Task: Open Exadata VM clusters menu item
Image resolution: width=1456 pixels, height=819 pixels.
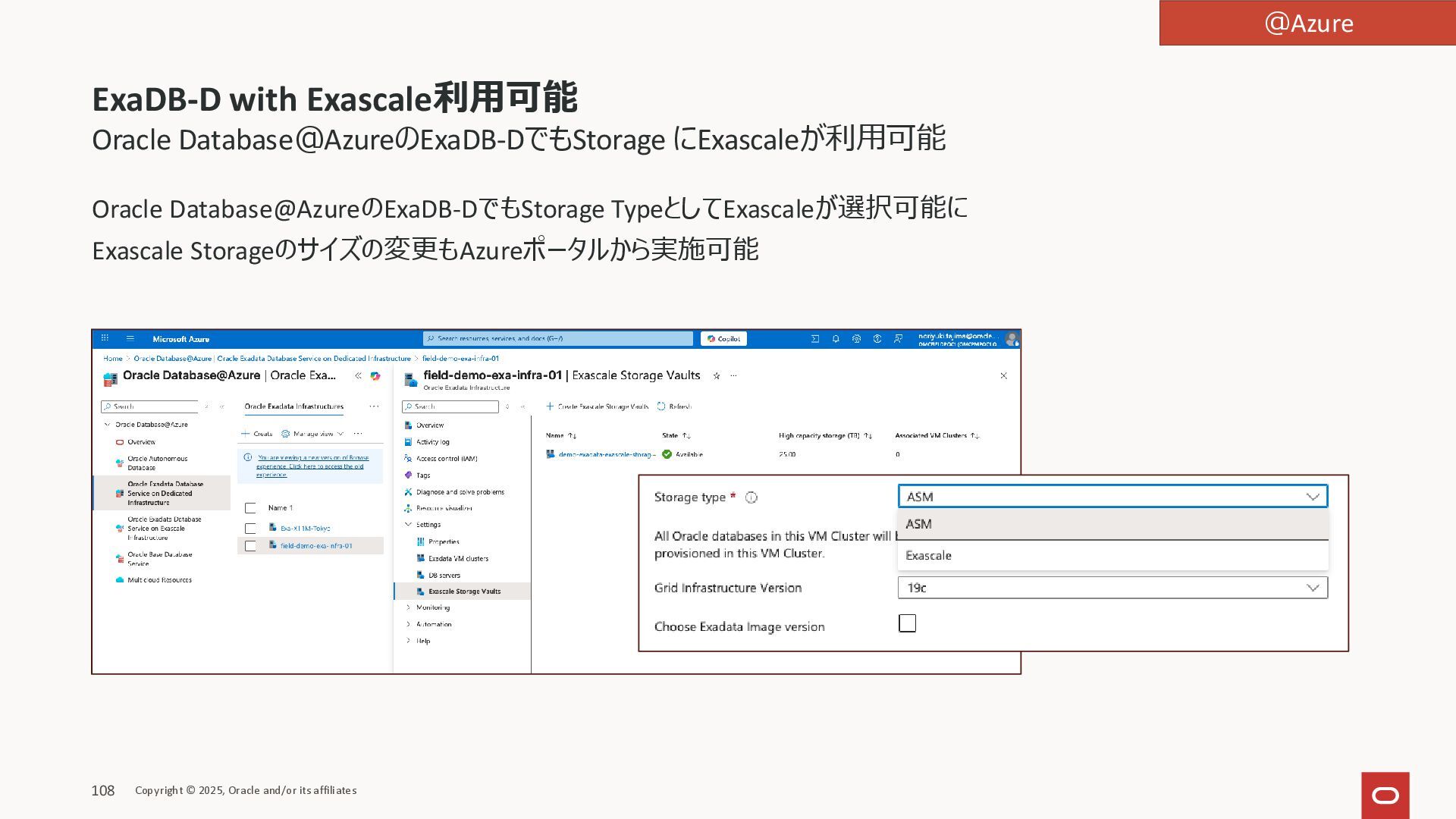Action: point(458,559)
